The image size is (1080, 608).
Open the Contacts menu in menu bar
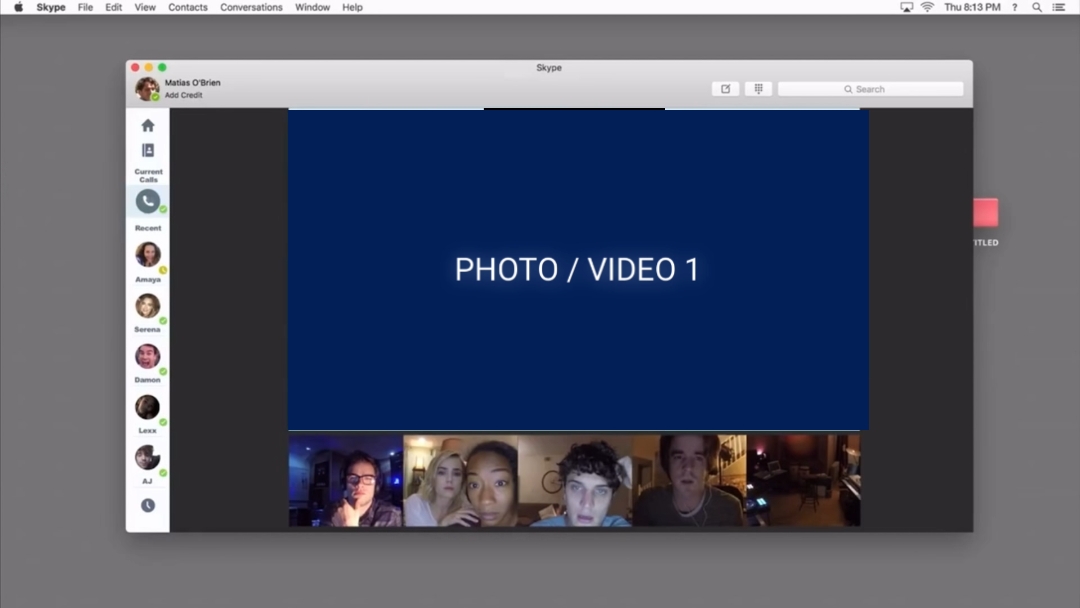[188, 7]
